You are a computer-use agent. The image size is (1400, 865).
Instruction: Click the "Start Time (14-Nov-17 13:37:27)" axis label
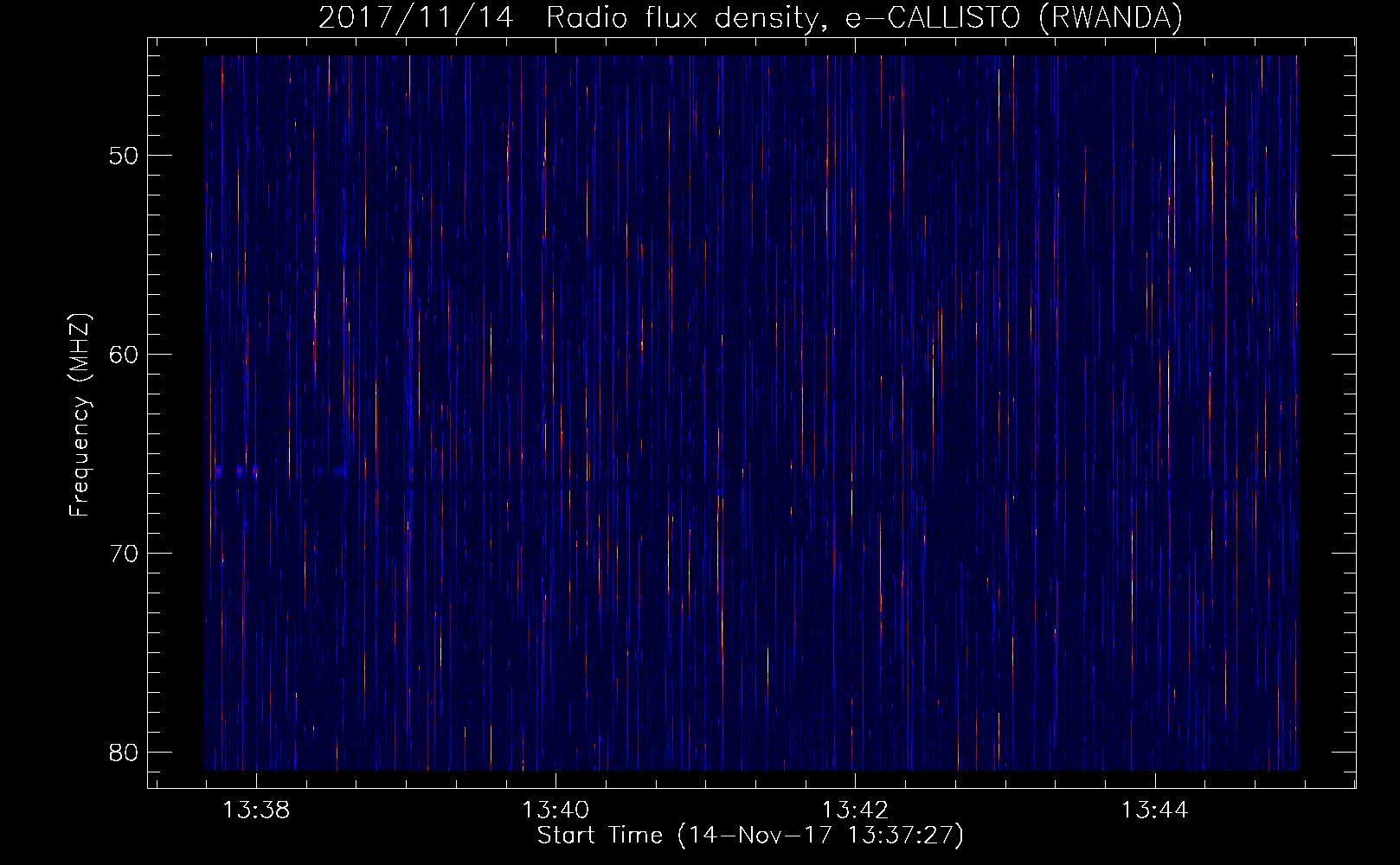[x=750, y=836]
